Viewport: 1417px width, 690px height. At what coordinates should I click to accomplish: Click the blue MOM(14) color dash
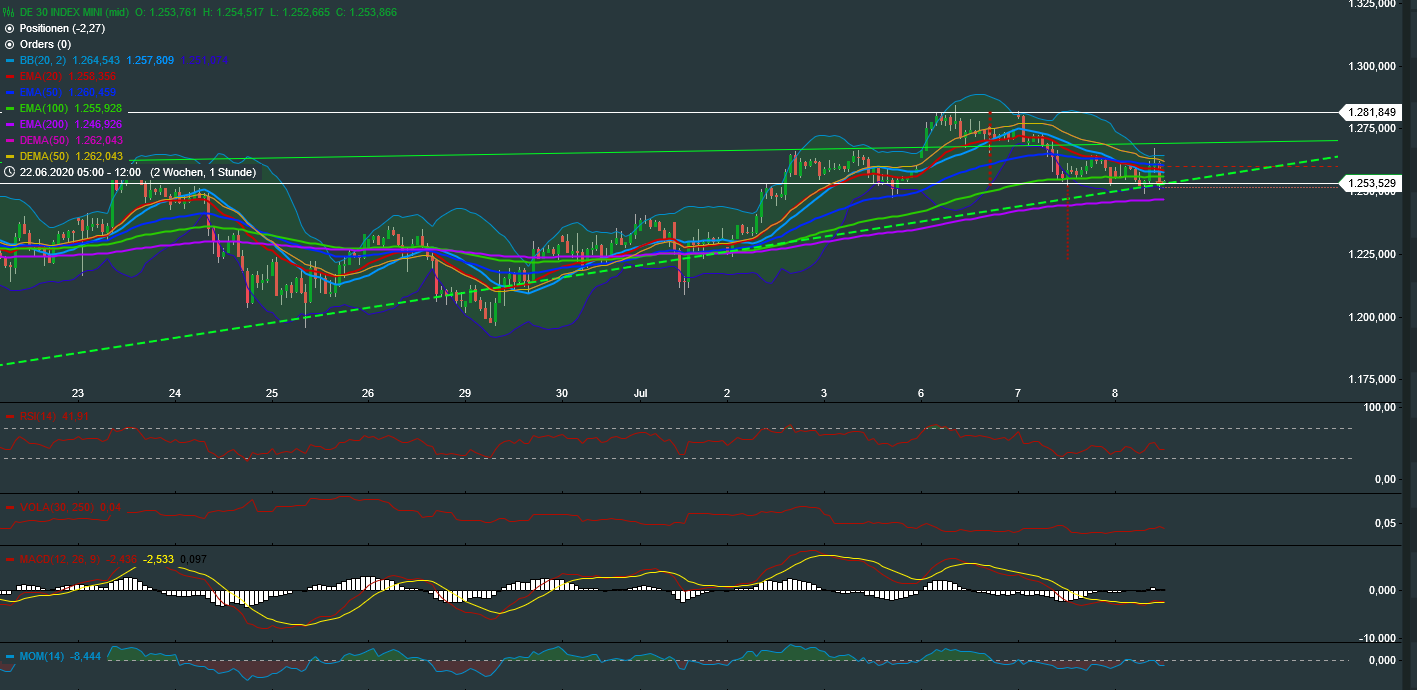pos(9,657)
